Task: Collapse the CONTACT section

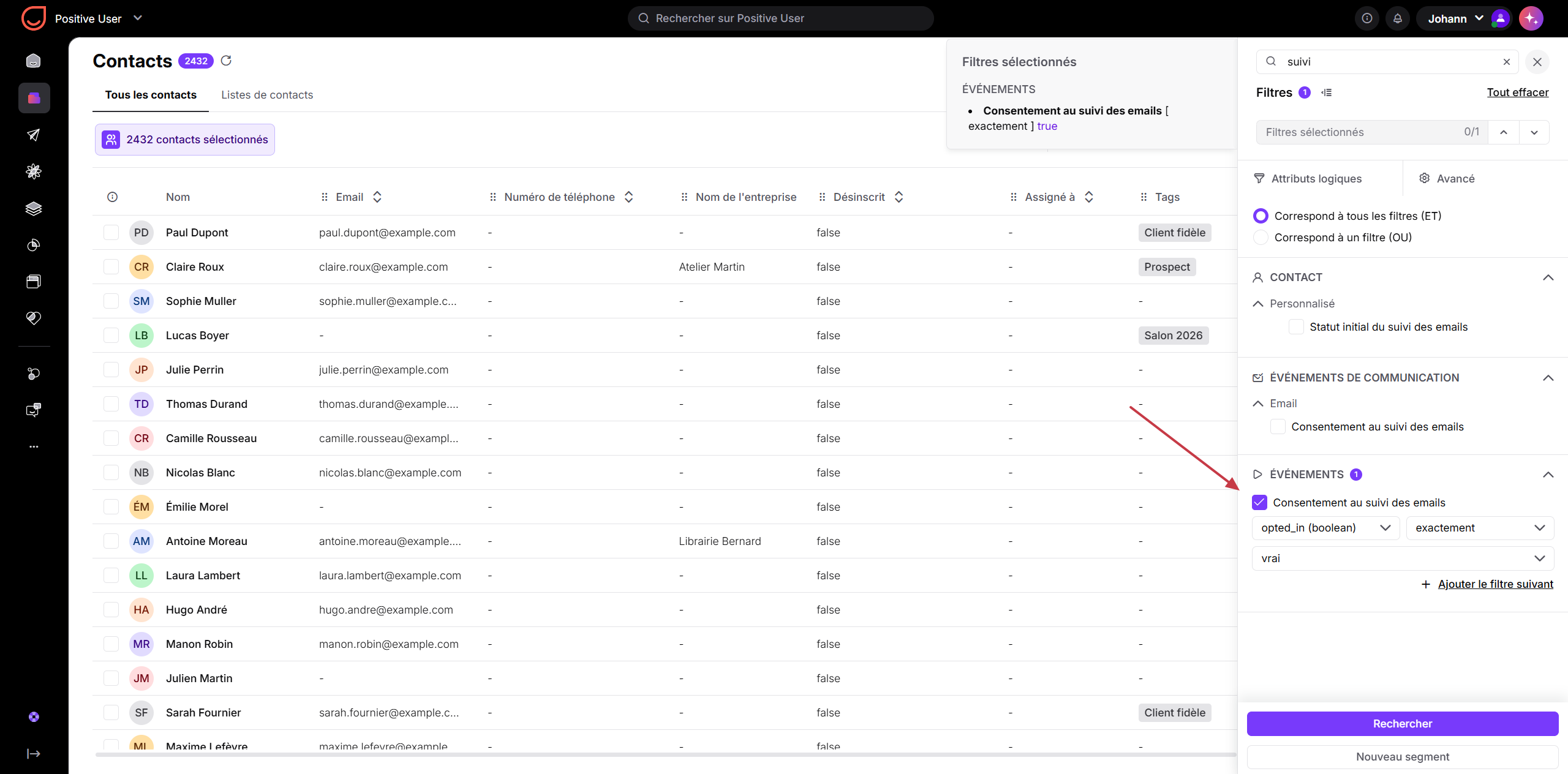Action: coord(1548,277)
